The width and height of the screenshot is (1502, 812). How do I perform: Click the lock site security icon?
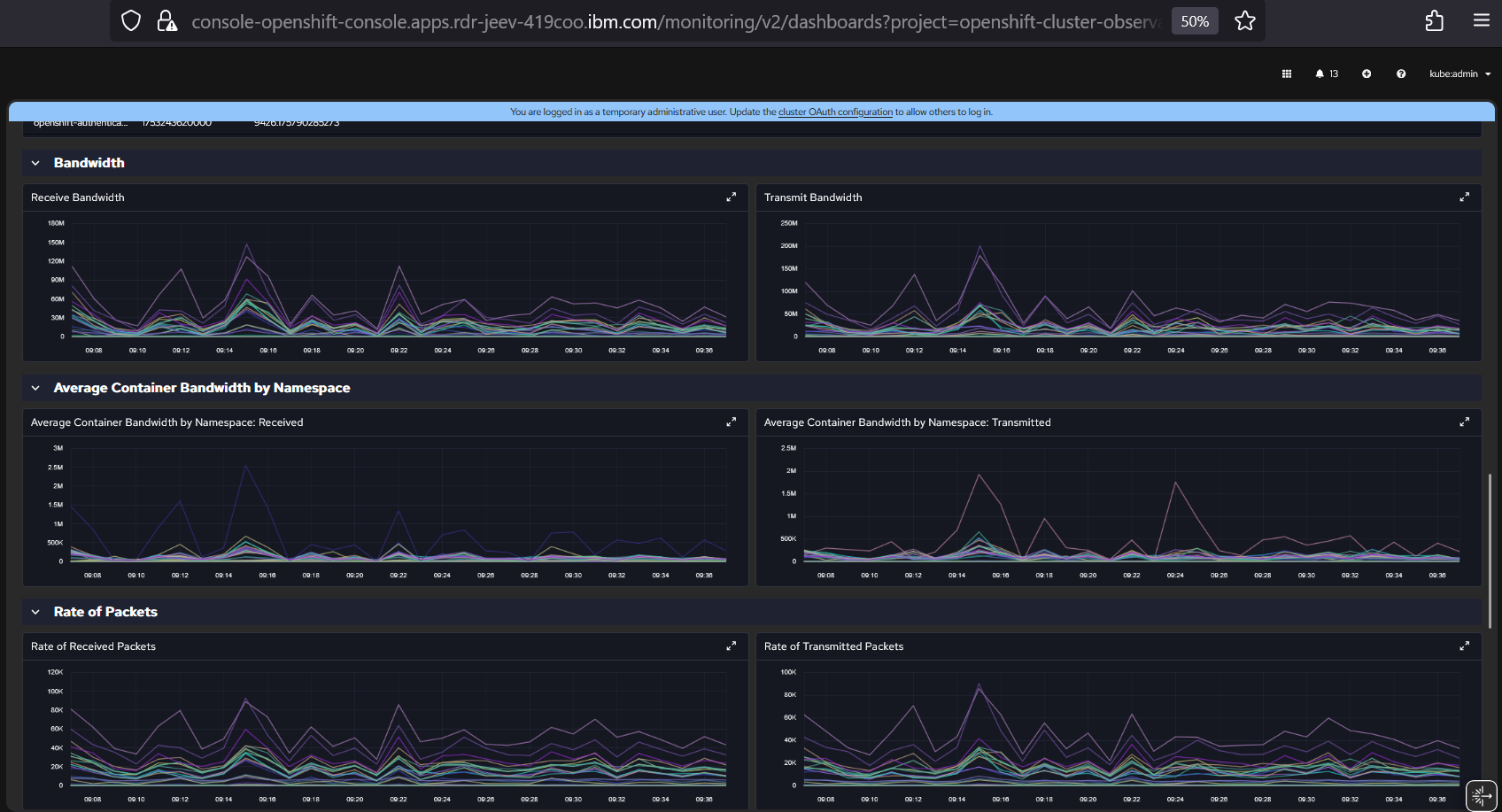[166, 21]
